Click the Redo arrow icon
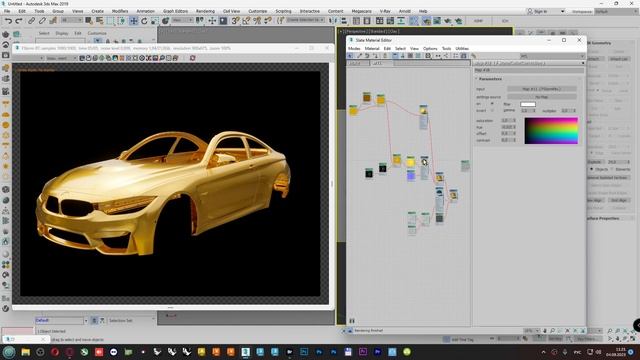This screenshot has height=360, width=640. pyautogui.click(x=19, y=21)
